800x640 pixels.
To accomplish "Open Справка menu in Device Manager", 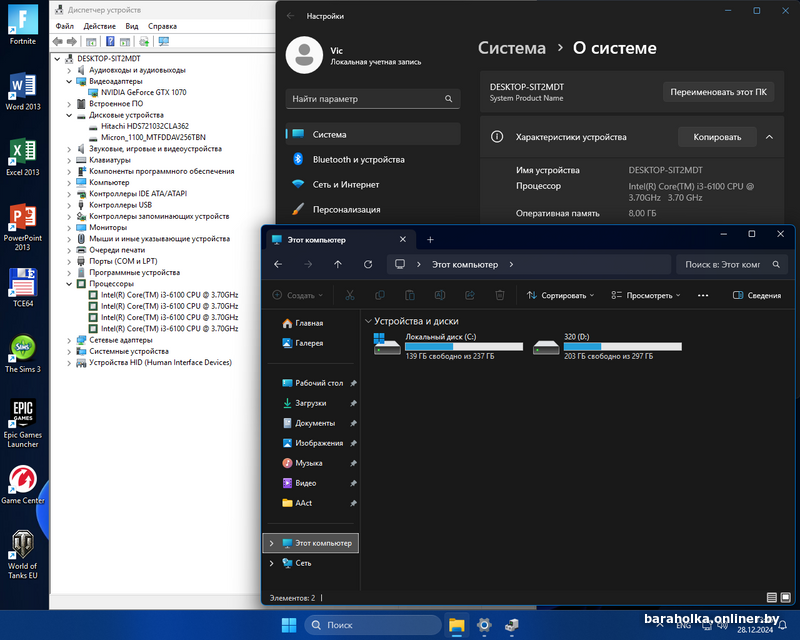I will [x=162, y=26].
